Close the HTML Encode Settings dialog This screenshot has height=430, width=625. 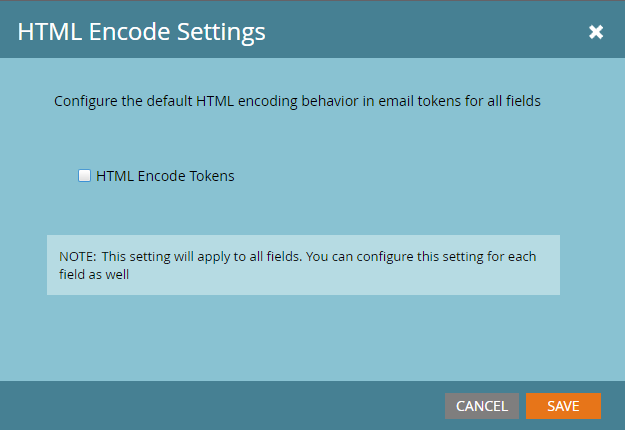(596, 32)
